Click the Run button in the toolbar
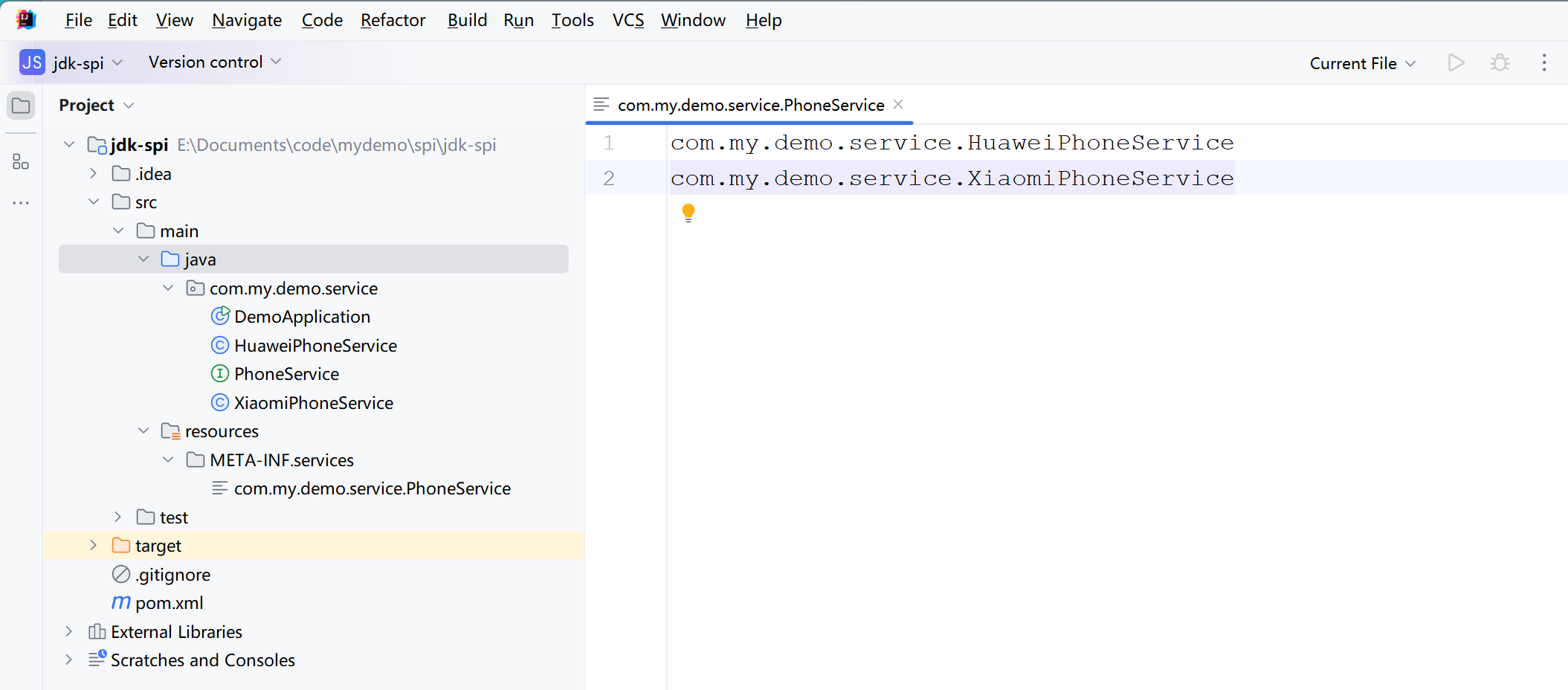Screen dimensions: 1568x690 [1456, 63]
